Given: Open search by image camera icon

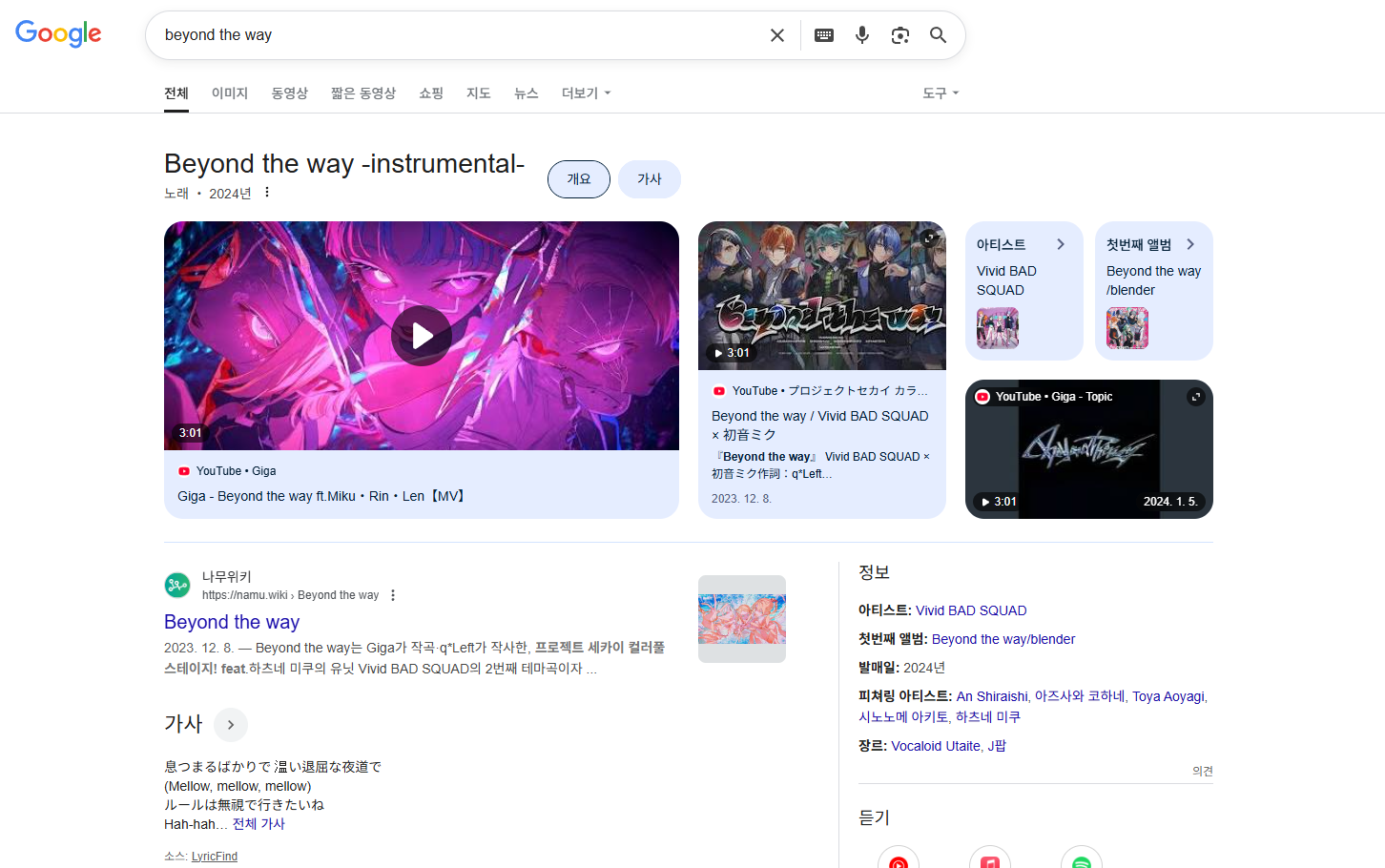Looking at the screenshot, I should [x=900, y=35].
